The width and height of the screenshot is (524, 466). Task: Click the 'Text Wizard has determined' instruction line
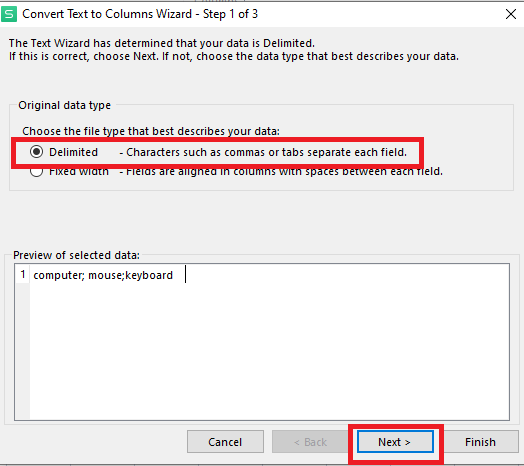(162, 43)
